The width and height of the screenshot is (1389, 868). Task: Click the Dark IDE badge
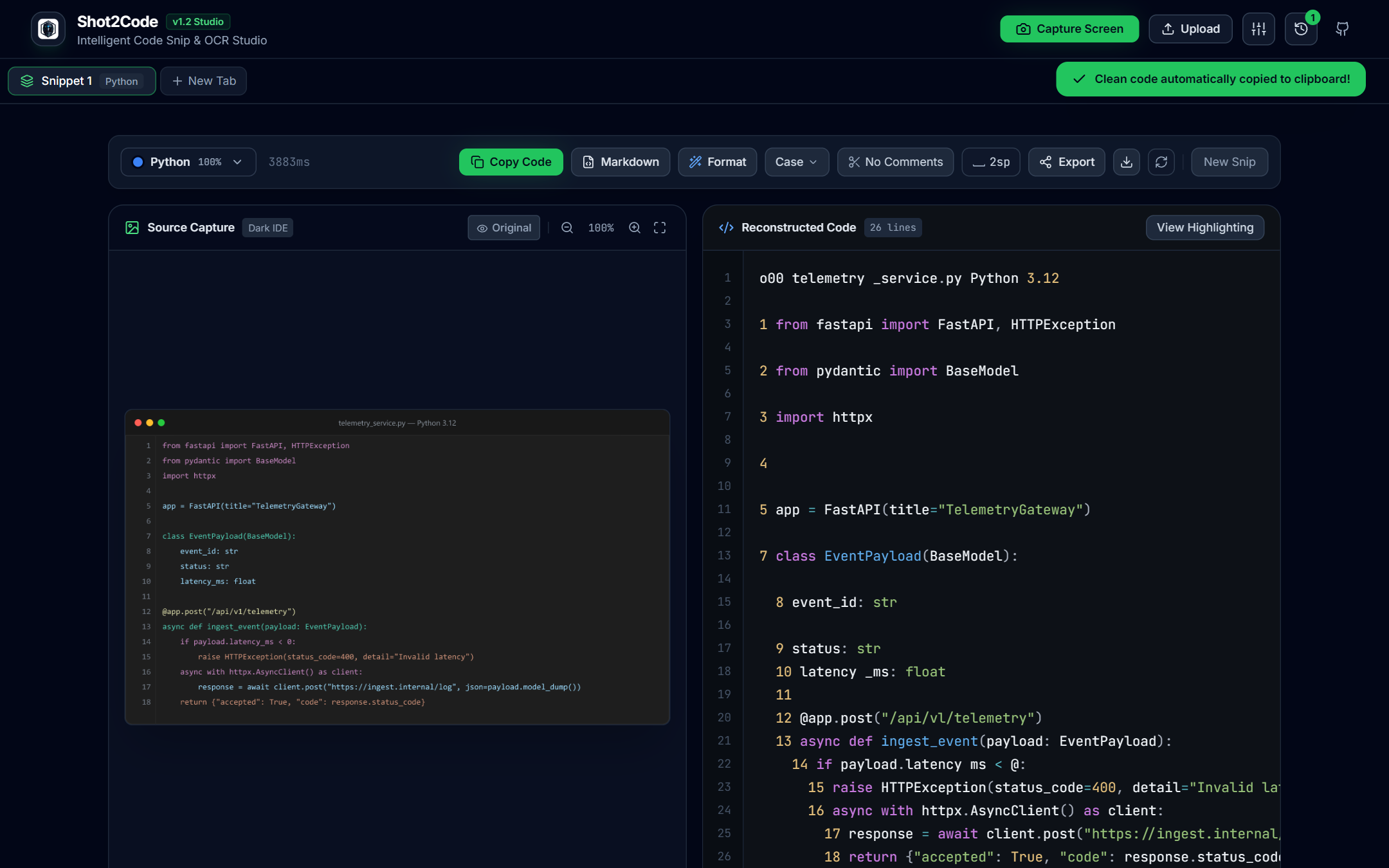coord(268,228)
